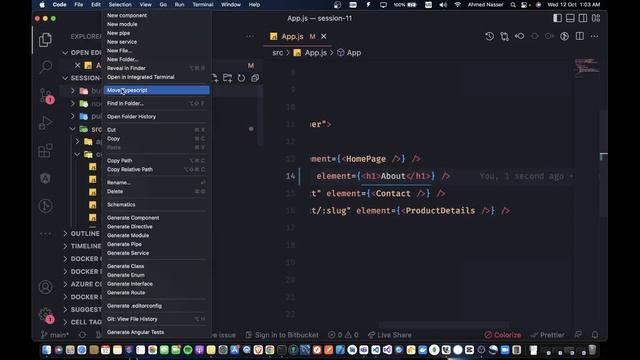Open the Apple menu
The height and width of the screenshot is (360, 640).
tap(42, 4)
